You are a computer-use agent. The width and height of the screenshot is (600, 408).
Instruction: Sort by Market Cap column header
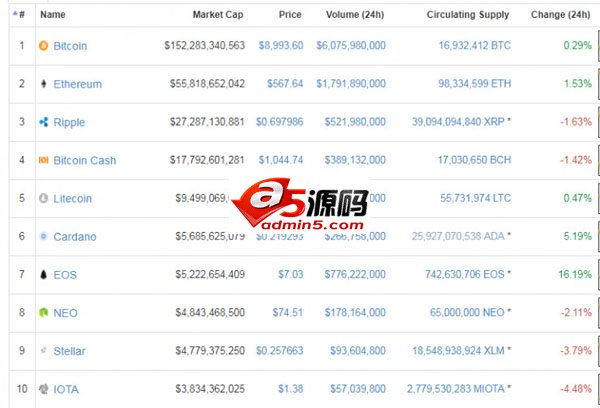[218, 15]
